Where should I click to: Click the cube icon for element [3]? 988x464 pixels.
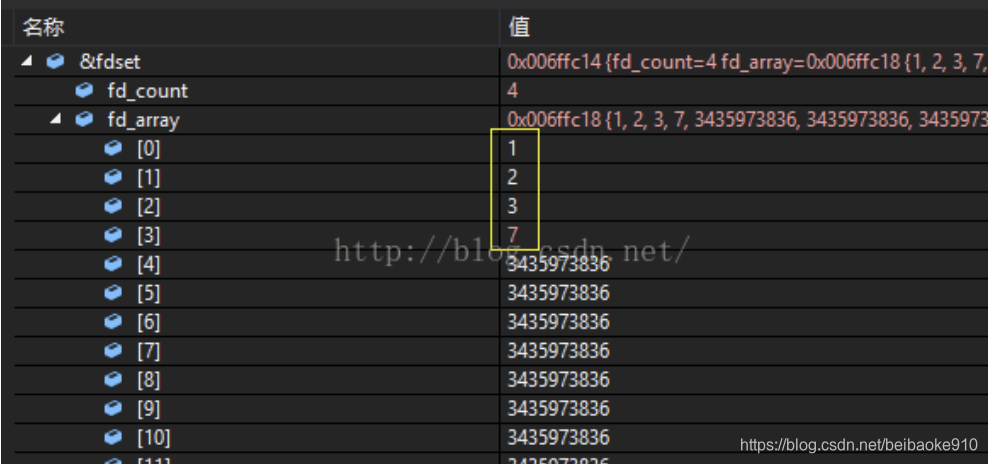(113, 235)
